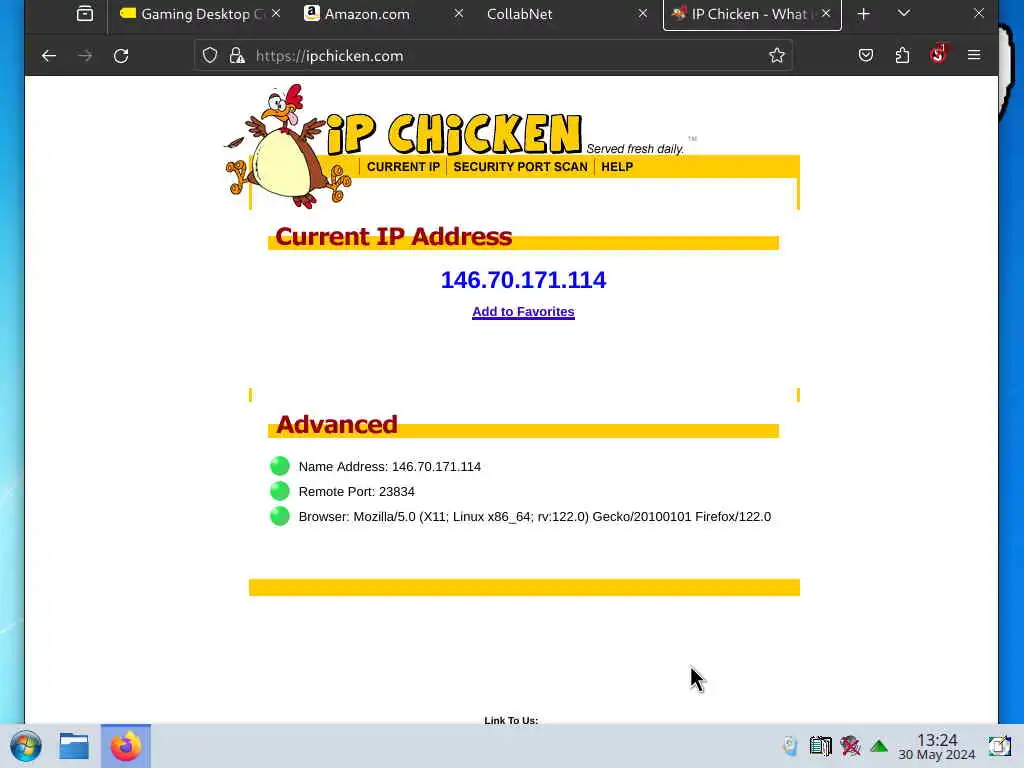
Task: Click the red extension icon in toolbar
Action: [x=938, y=54]
